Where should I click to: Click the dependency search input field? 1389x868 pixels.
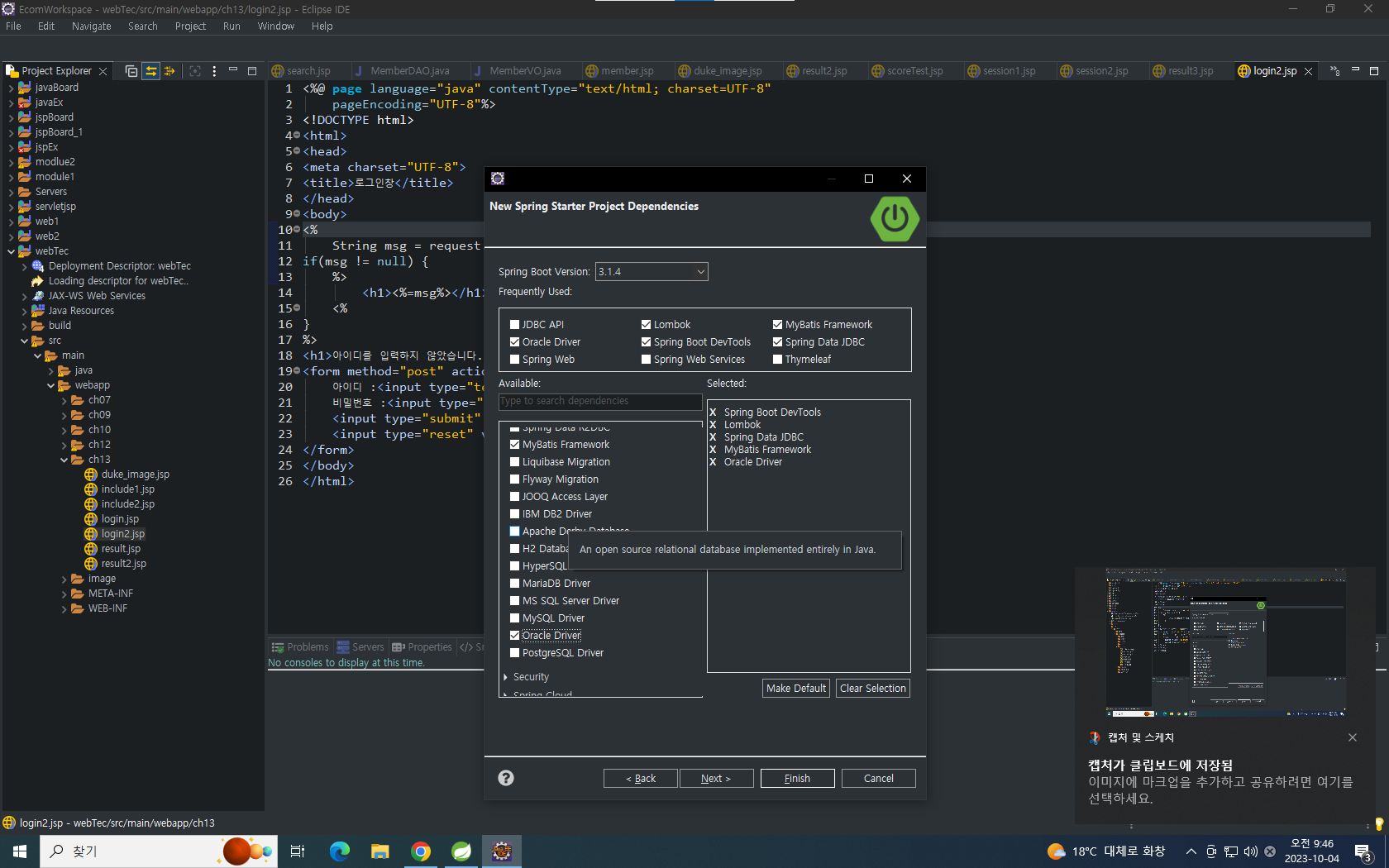[600, 401]
